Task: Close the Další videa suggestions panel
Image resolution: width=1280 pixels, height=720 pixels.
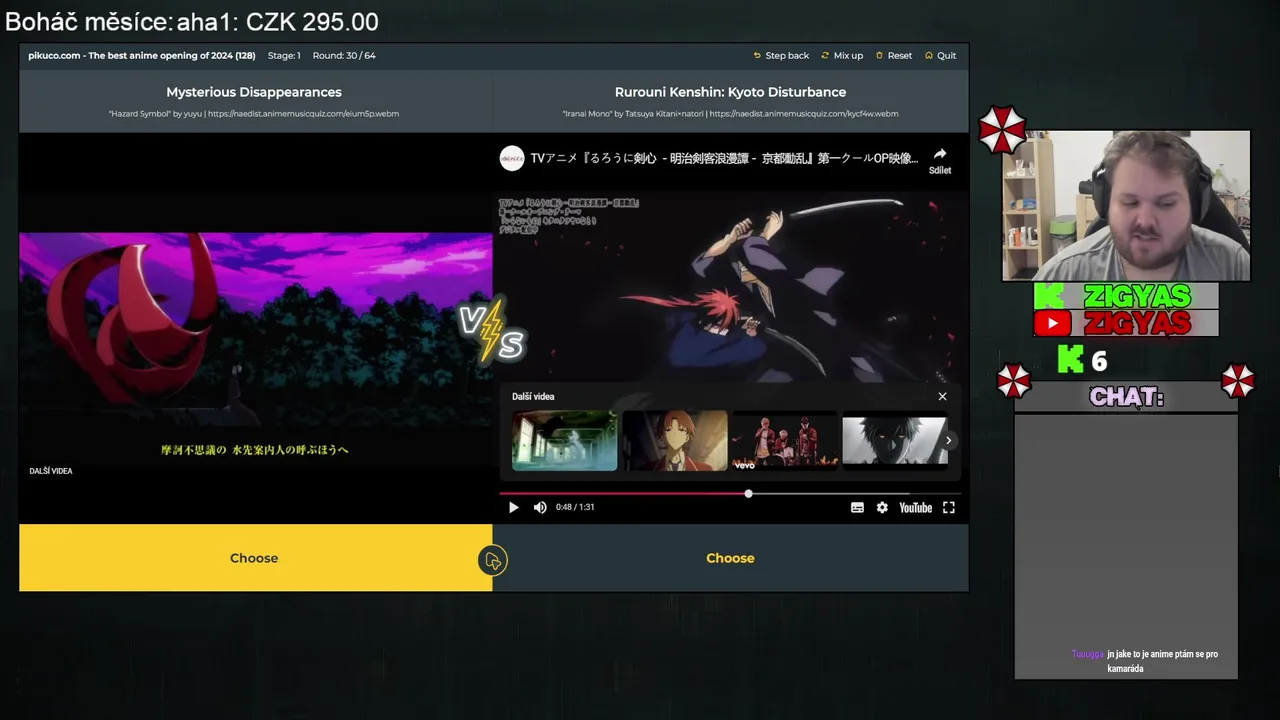Action: [x=942, y=396]
